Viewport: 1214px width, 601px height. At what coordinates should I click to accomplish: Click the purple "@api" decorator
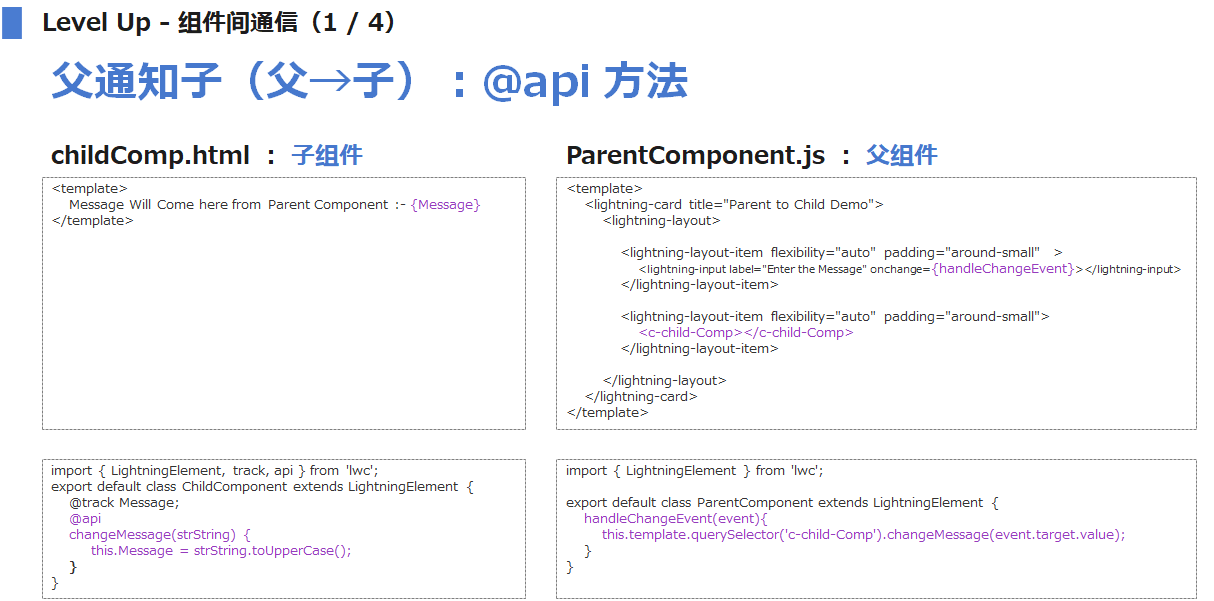[x=85, y=519]
